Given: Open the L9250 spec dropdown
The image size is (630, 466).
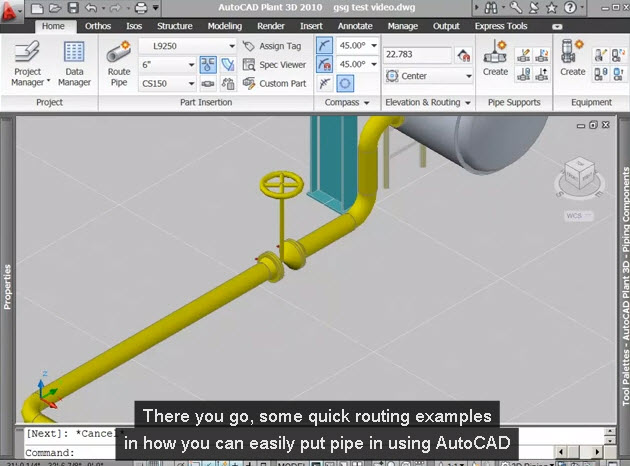Looking at the screenshot, I should [x=232, y=46].
